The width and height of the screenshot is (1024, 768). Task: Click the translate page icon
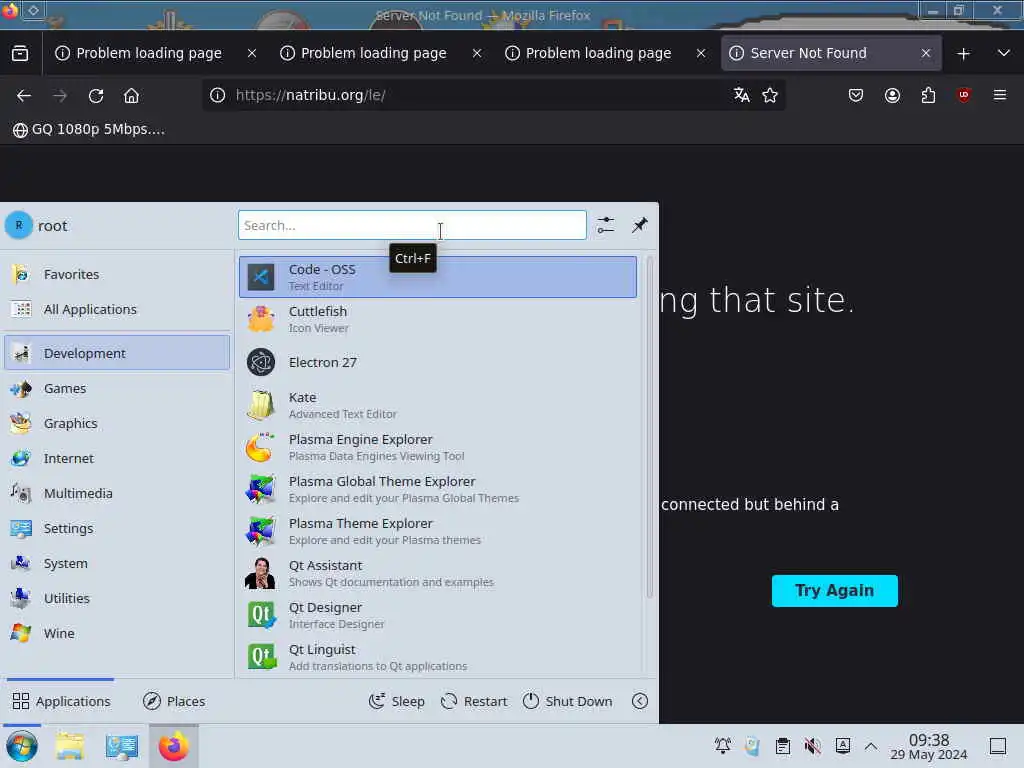[741, 95]
